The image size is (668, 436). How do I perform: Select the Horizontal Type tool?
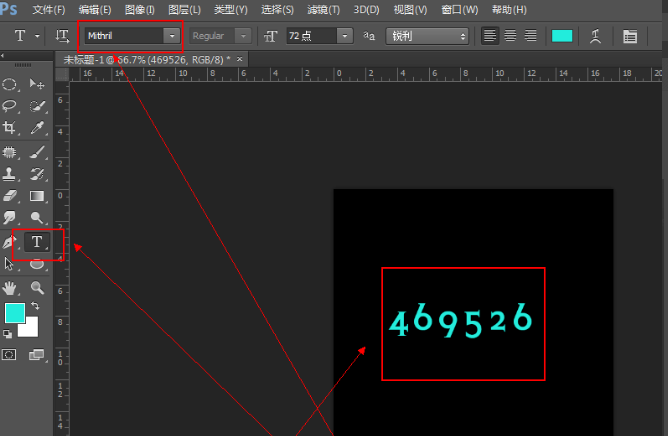[x=37, y=242]
